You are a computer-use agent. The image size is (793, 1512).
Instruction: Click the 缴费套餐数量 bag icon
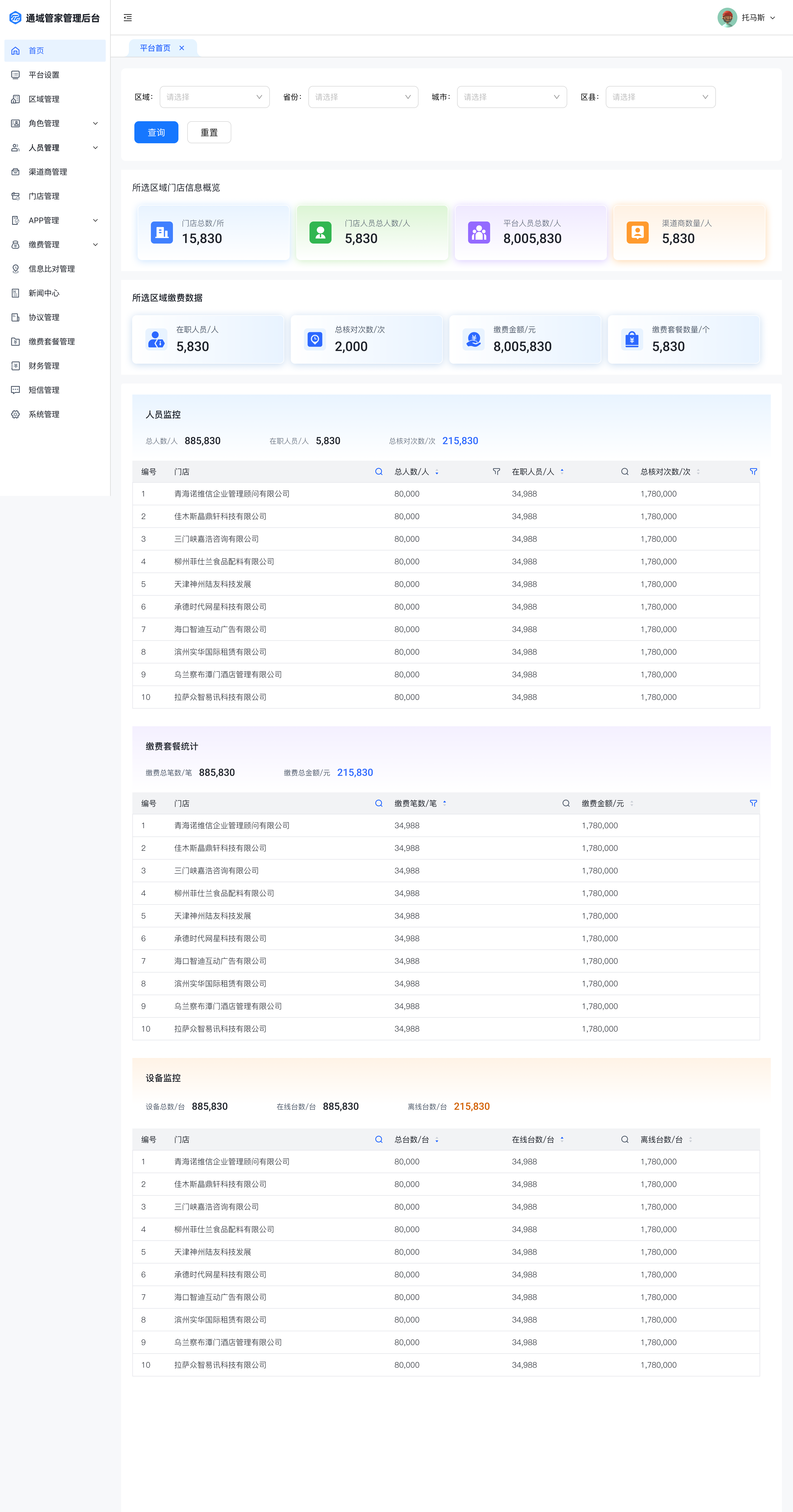(632, 339)
